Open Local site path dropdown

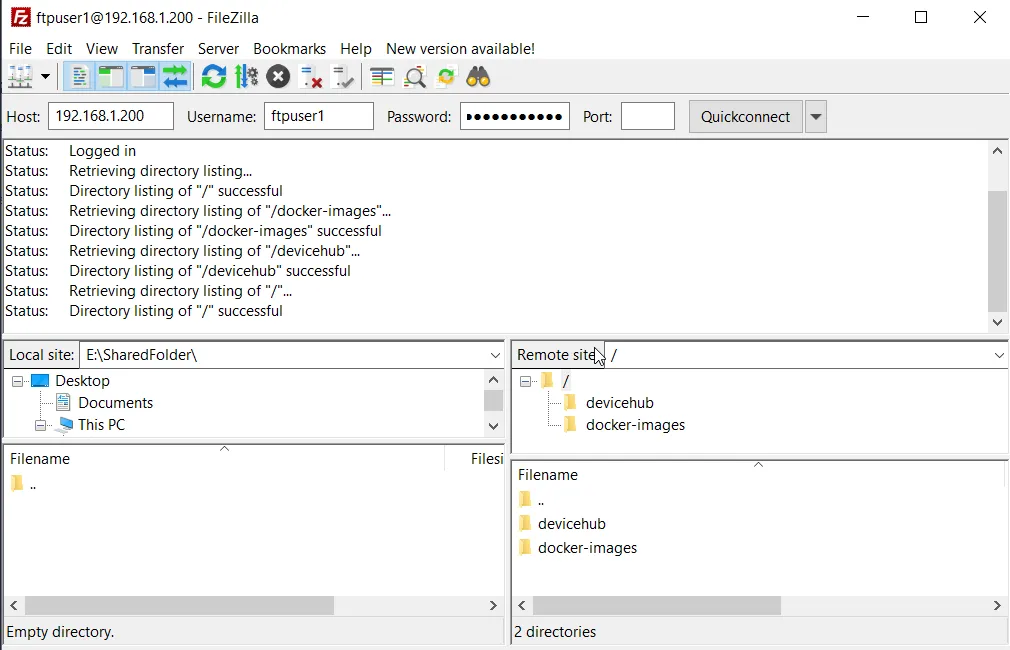pos(495,355)
